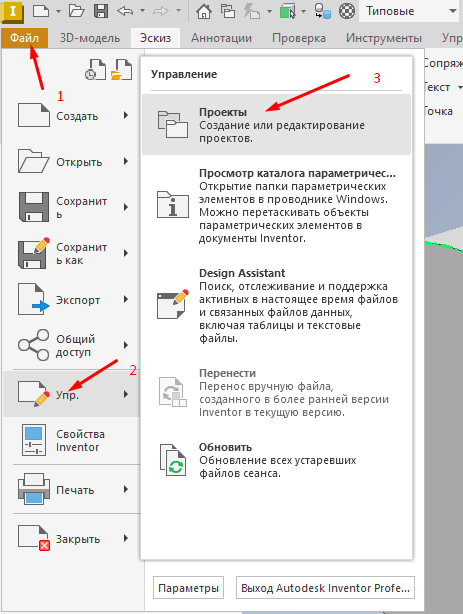Click the appearance sphere icon
The image size is (463, 614).
click(347, 11)
